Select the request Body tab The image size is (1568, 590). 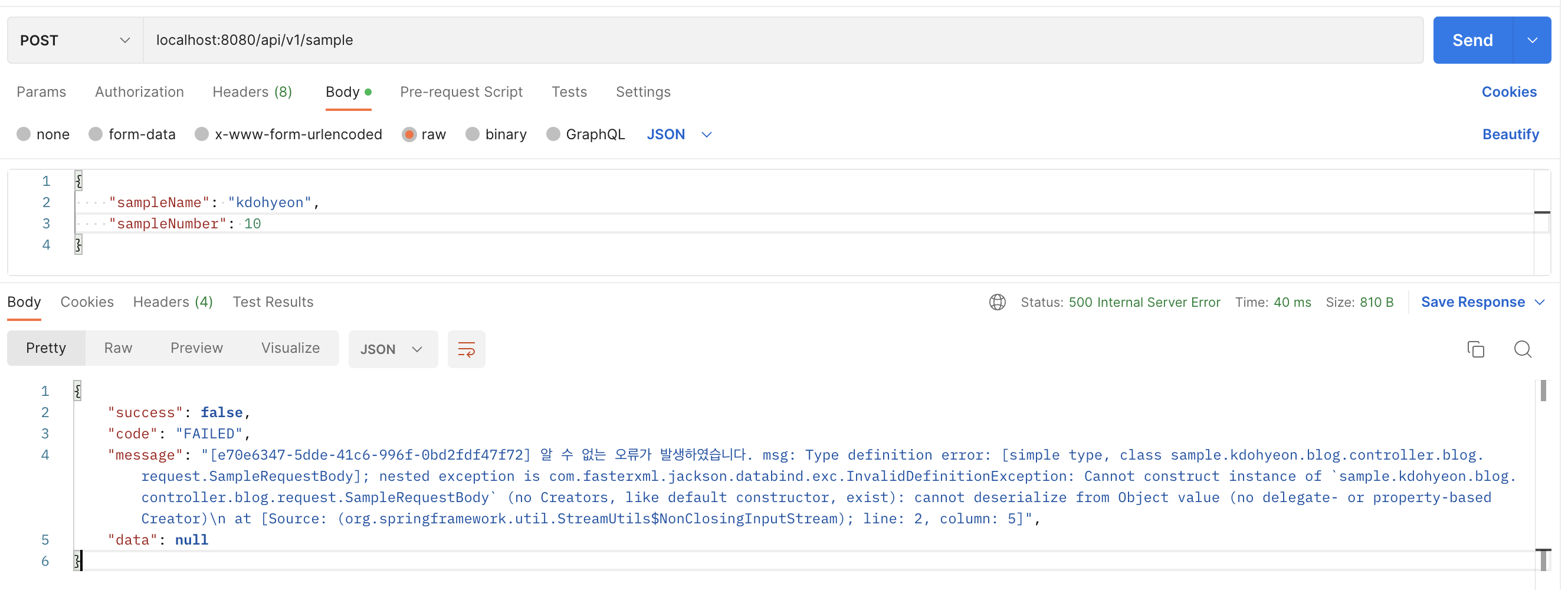[348, 92]
